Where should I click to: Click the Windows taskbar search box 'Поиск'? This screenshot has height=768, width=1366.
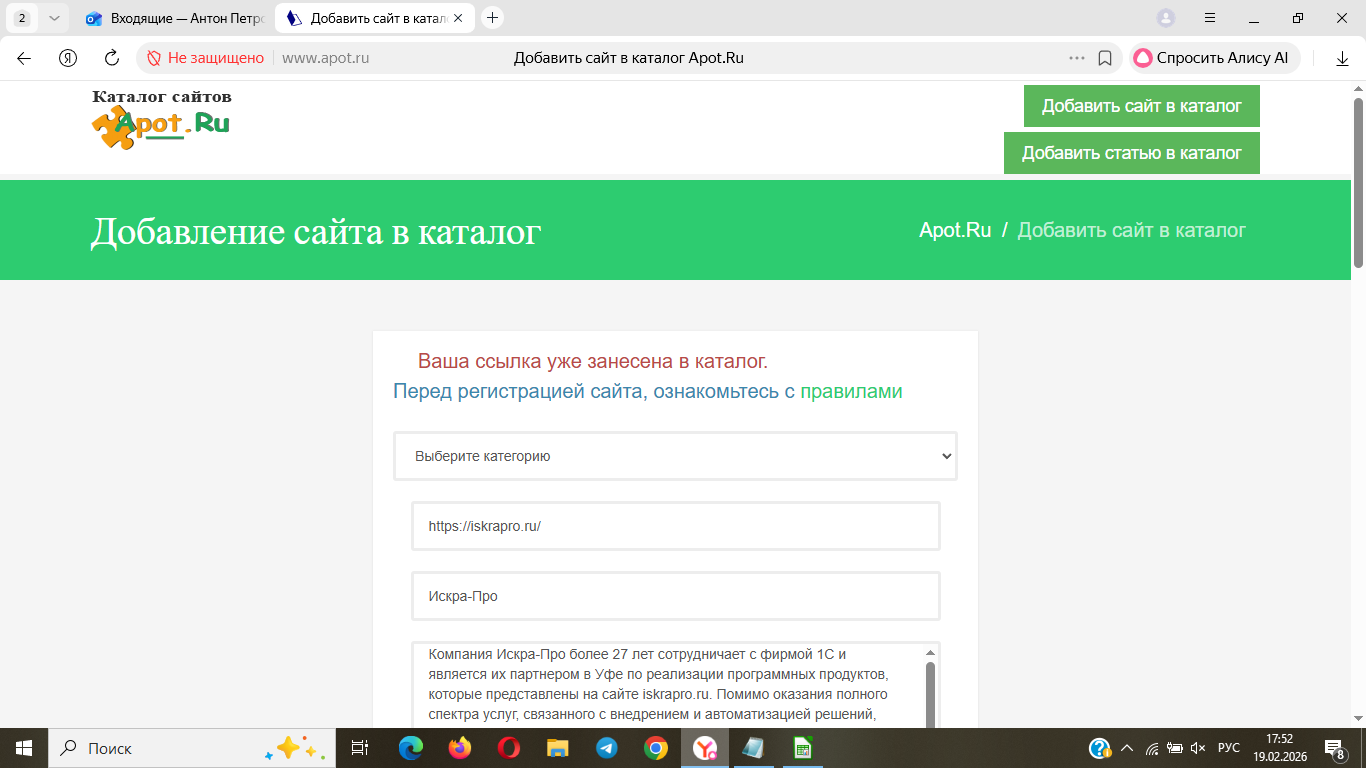[x=191, y=748]
